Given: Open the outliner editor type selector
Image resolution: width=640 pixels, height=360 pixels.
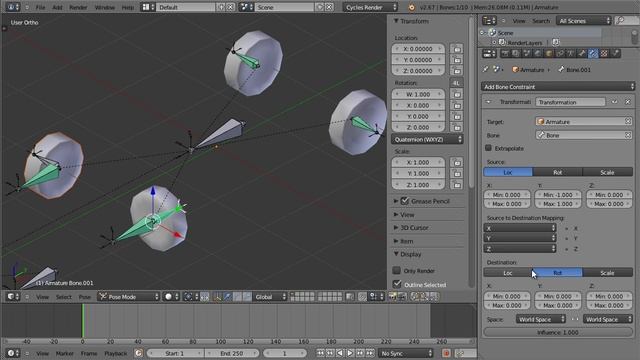Looking at the screenshot, I should [489, 20].
